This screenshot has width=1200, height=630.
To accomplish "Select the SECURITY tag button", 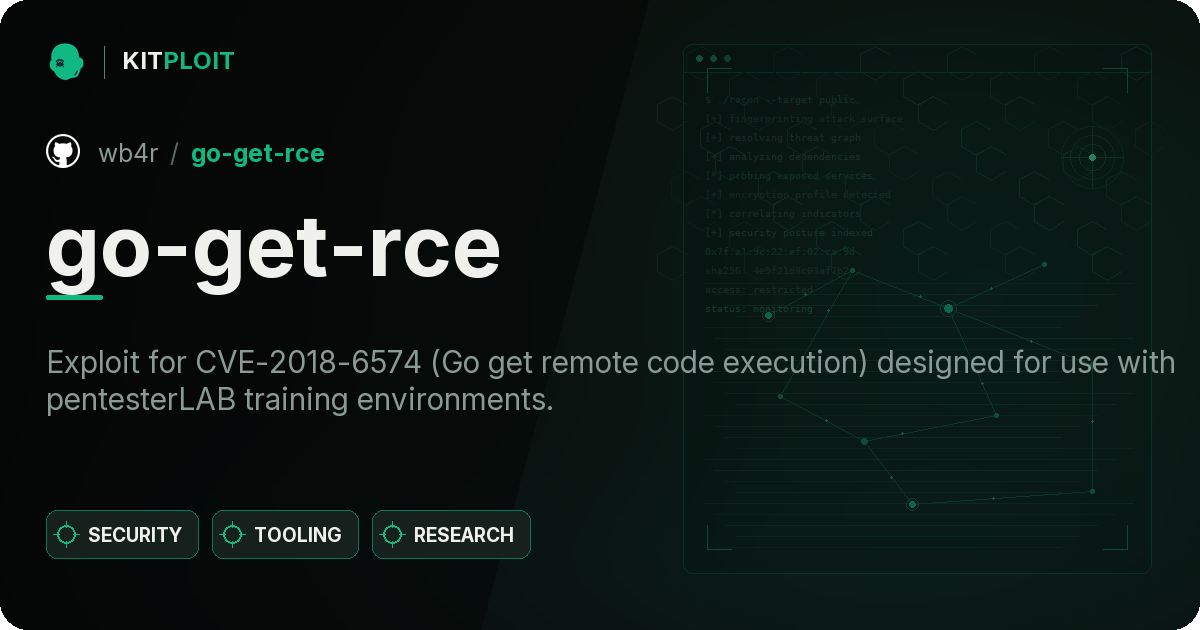I will click(122, 535).
